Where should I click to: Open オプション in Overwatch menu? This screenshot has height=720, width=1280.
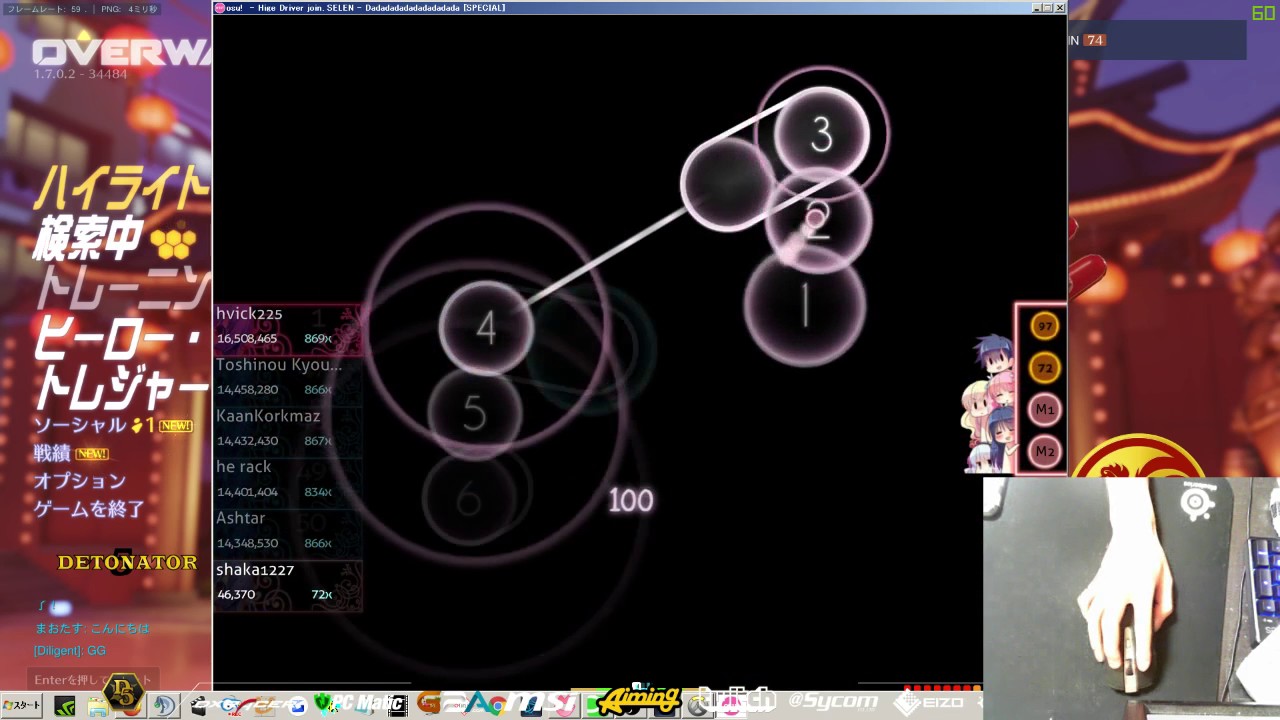(80, 481)
